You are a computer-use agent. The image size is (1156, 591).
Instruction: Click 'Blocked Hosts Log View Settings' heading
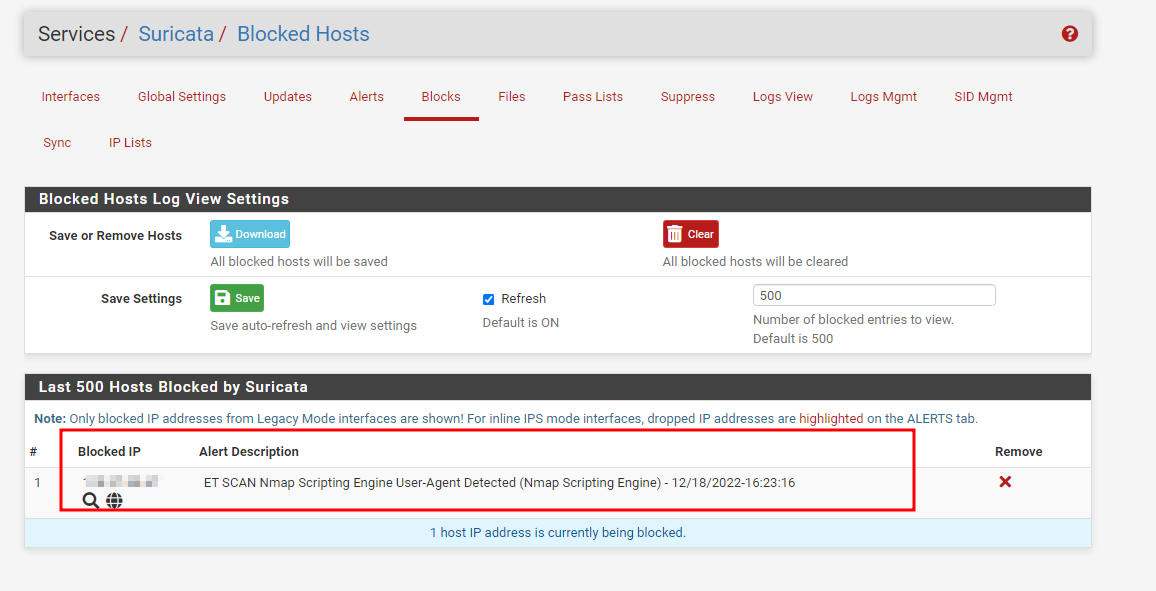pos(164,199)
